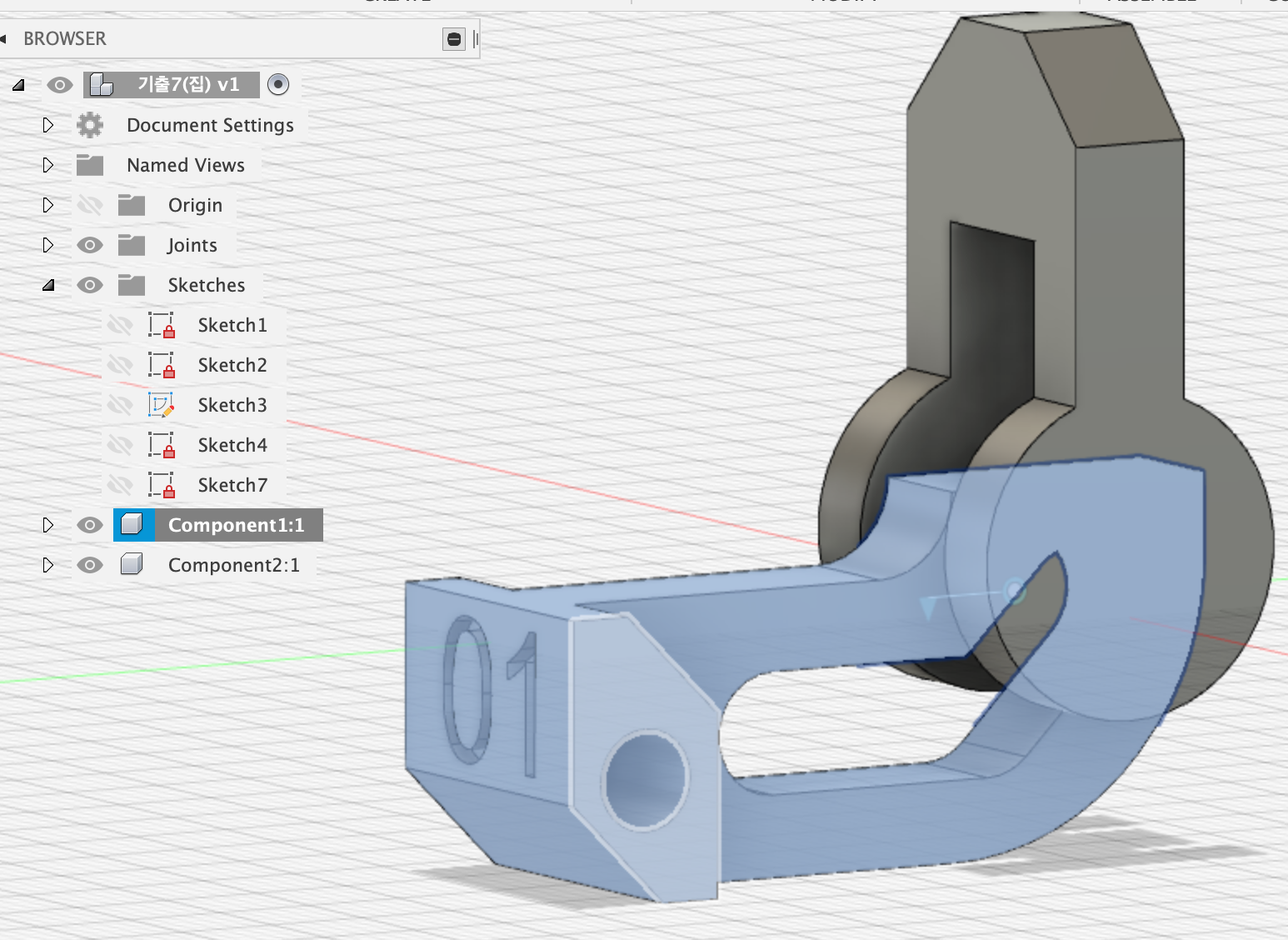Select Sketch2 in the browser
Viewport: 1288px width, 940px height.
(232, 365)
